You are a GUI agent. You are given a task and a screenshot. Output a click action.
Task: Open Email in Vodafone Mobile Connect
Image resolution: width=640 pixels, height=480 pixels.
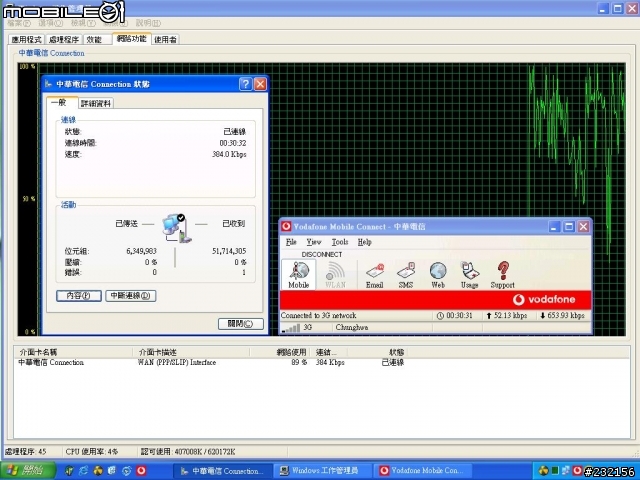click(x=374, y=275)
